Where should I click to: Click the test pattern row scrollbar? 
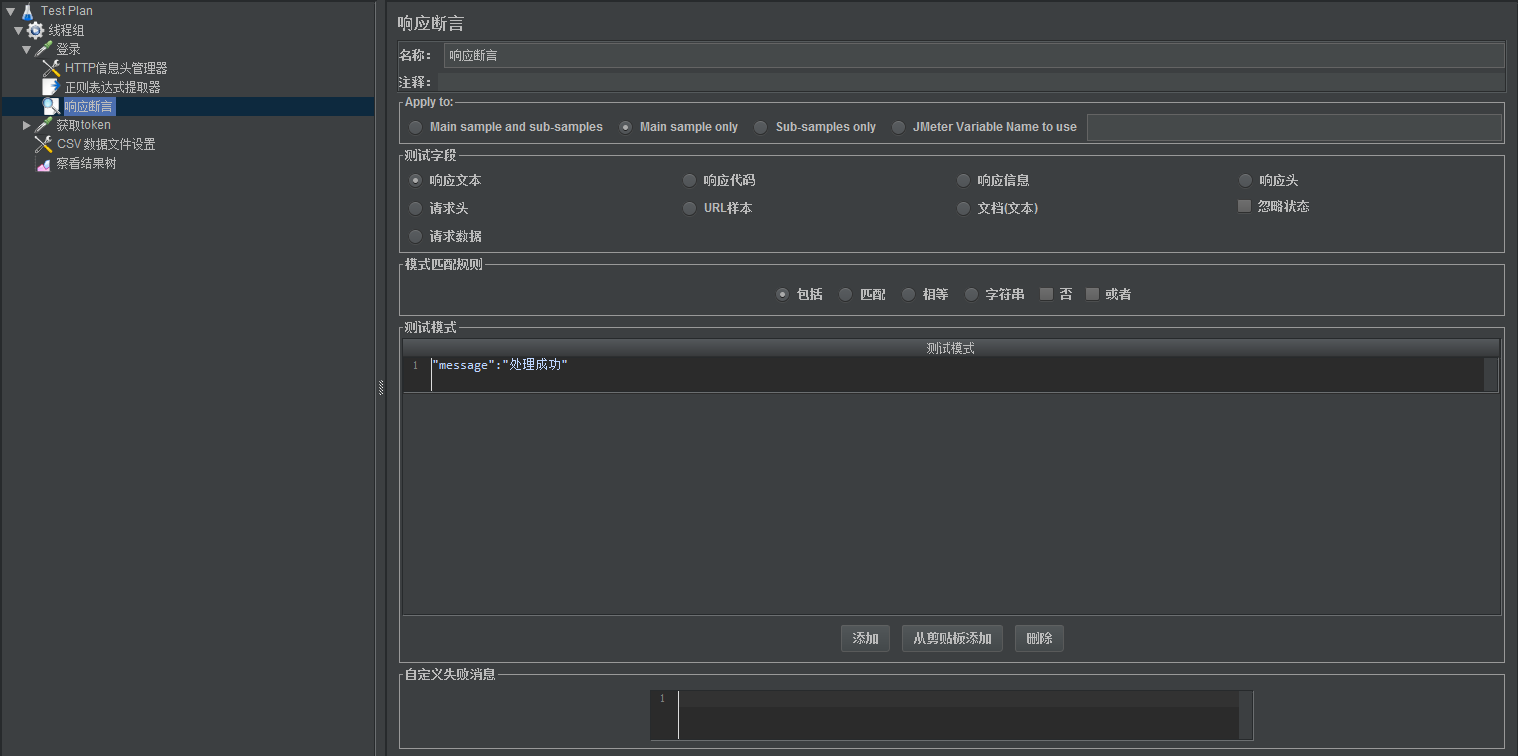(1491, 374)
